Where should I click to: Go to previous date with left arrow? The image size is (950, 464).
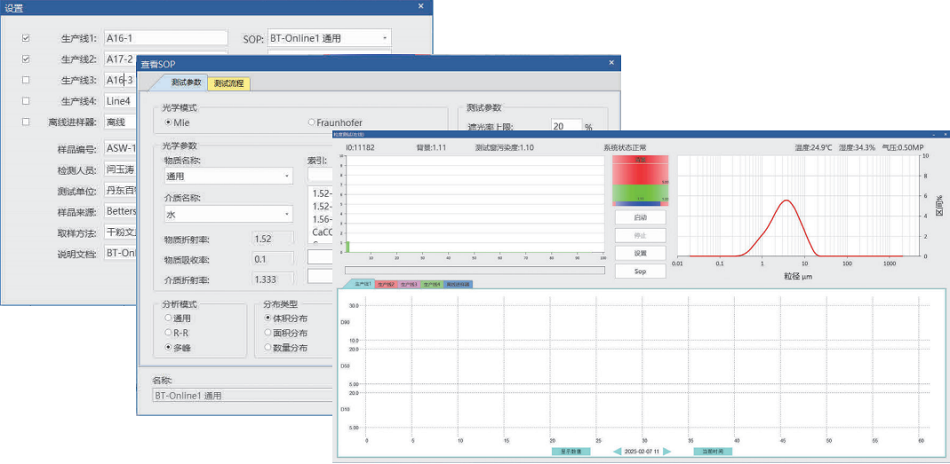point(617,451)
